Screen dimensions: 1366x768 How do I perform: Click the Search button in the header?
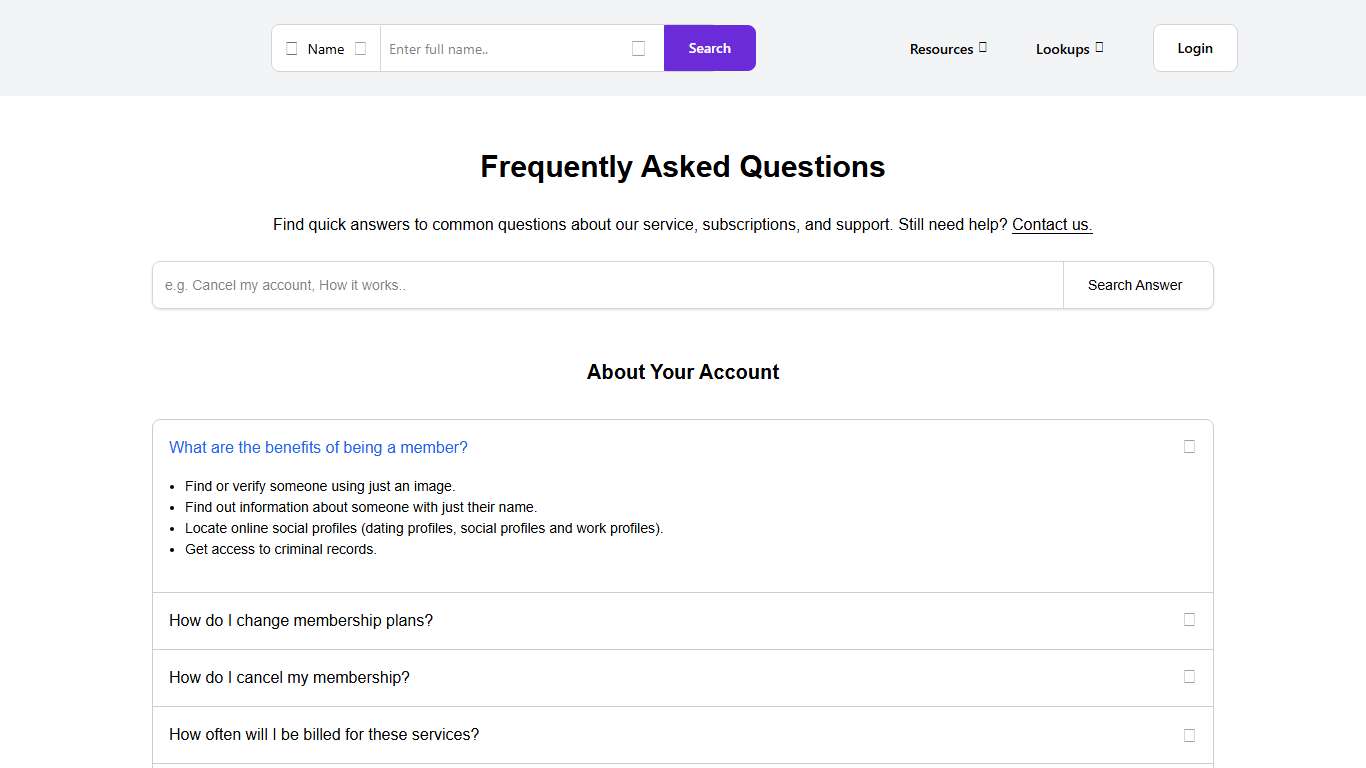[x=709, y=48]
